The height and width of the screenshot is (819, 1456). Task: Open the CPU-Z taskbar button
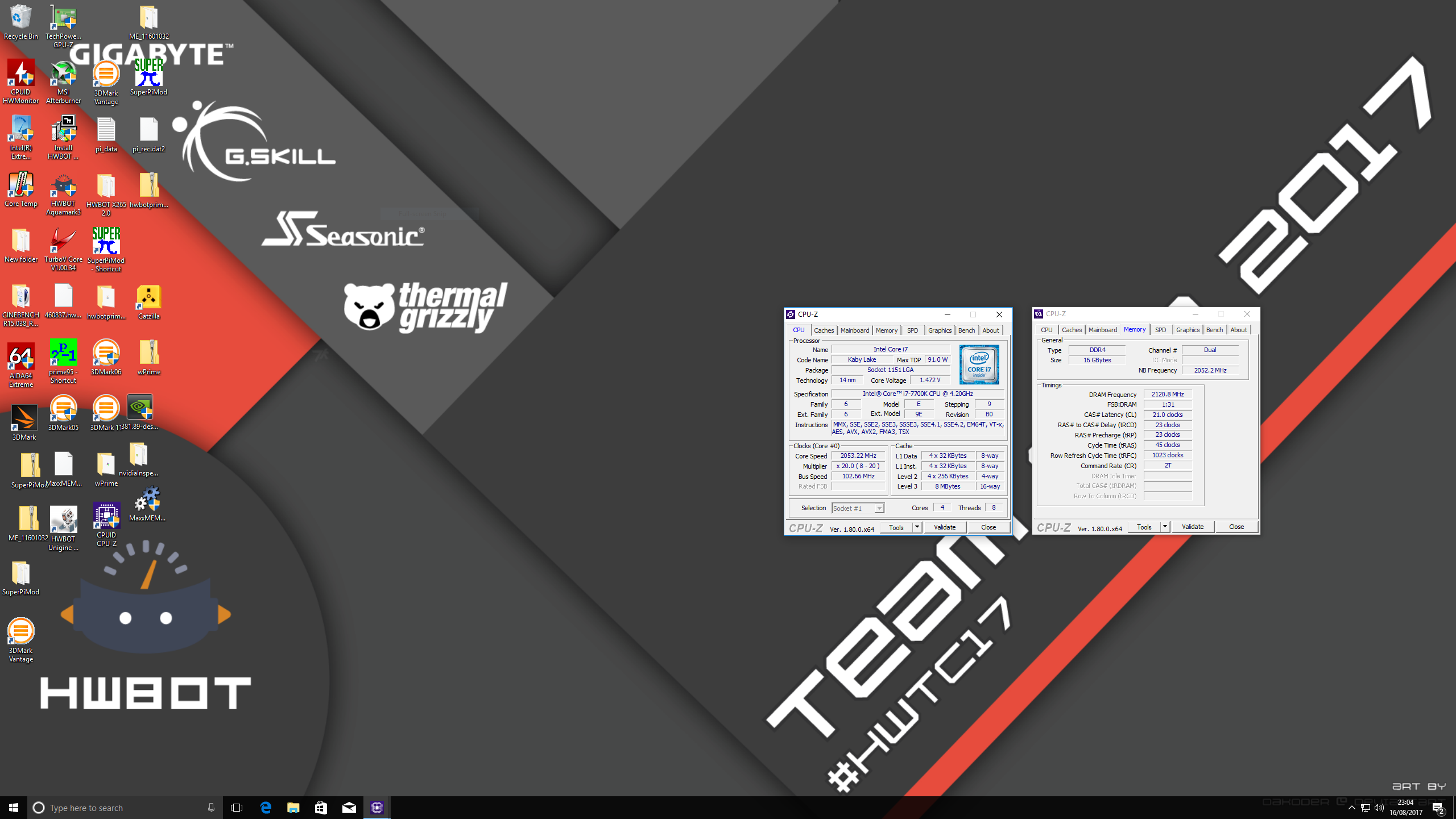[377, 808]
